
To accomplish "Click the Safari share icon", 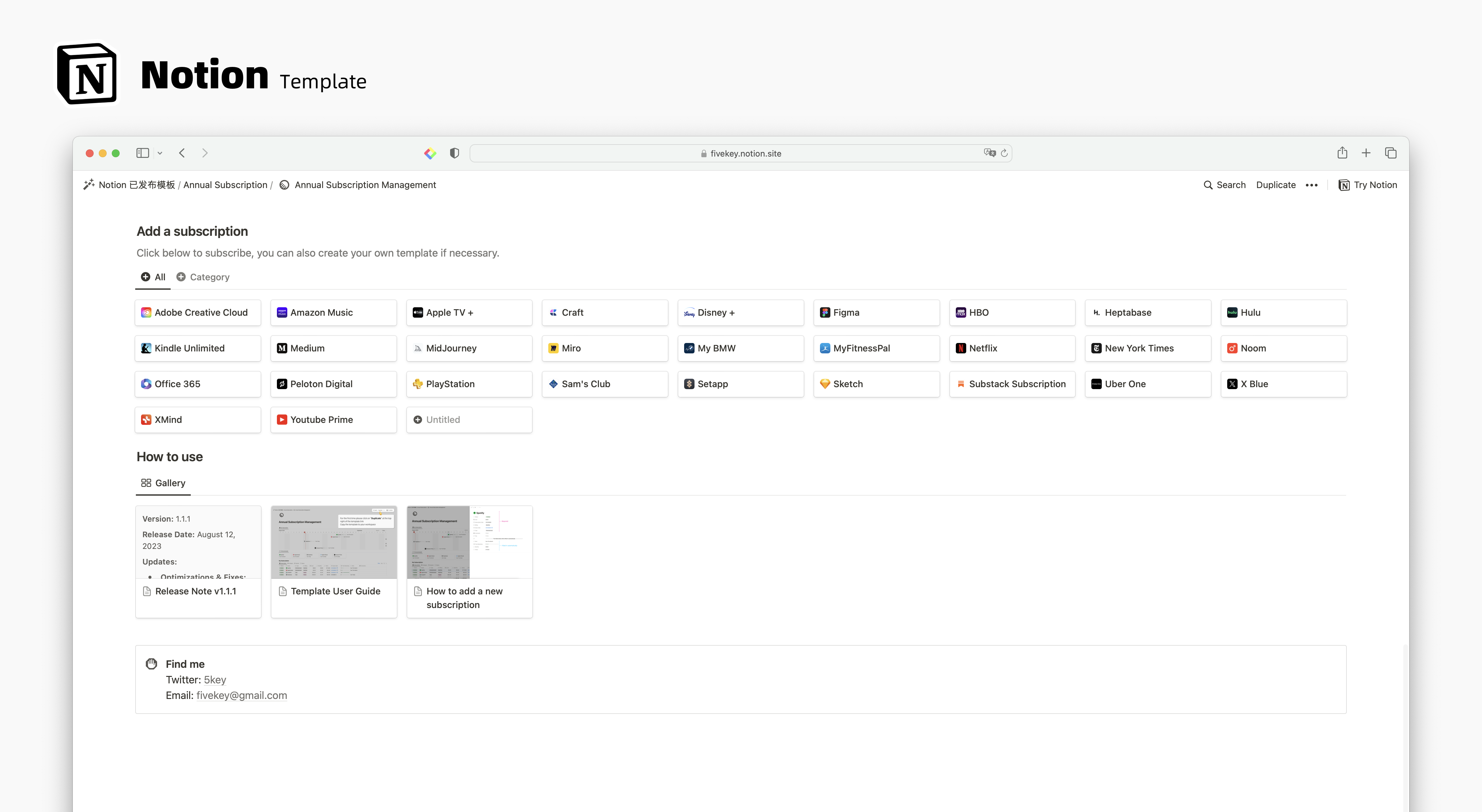I will click(x=1342, y=152).
